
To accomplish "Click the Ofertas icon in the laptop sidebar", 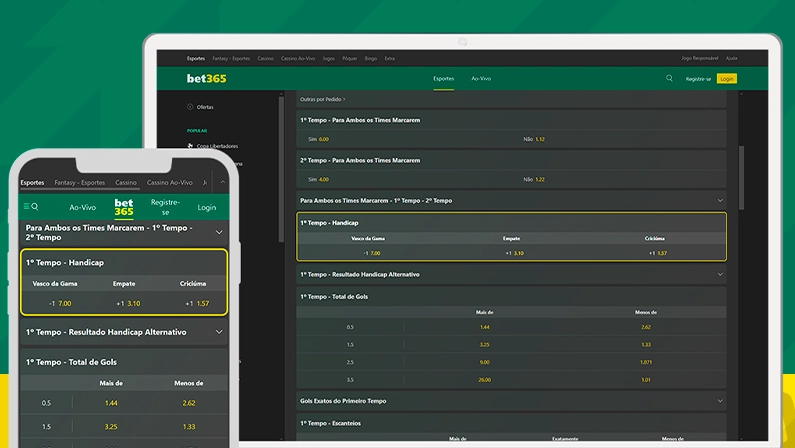I will (x=190, y=107).
